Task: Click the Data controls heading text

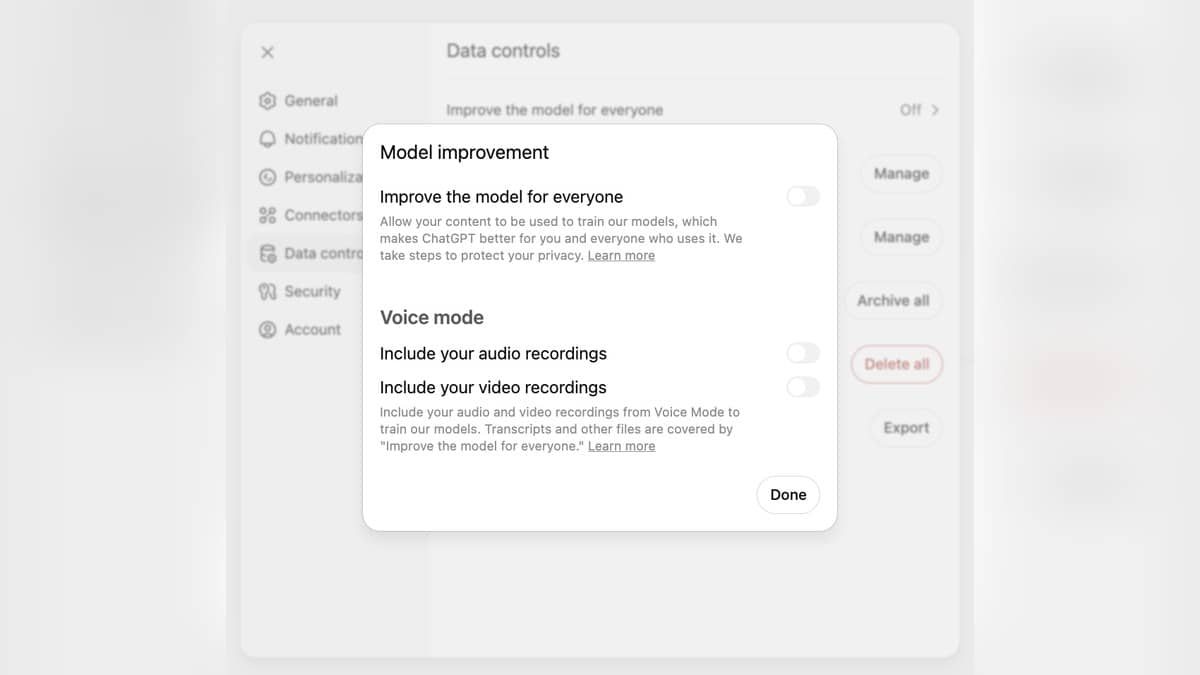Action: pyautogui.click(x=503, y=51)
